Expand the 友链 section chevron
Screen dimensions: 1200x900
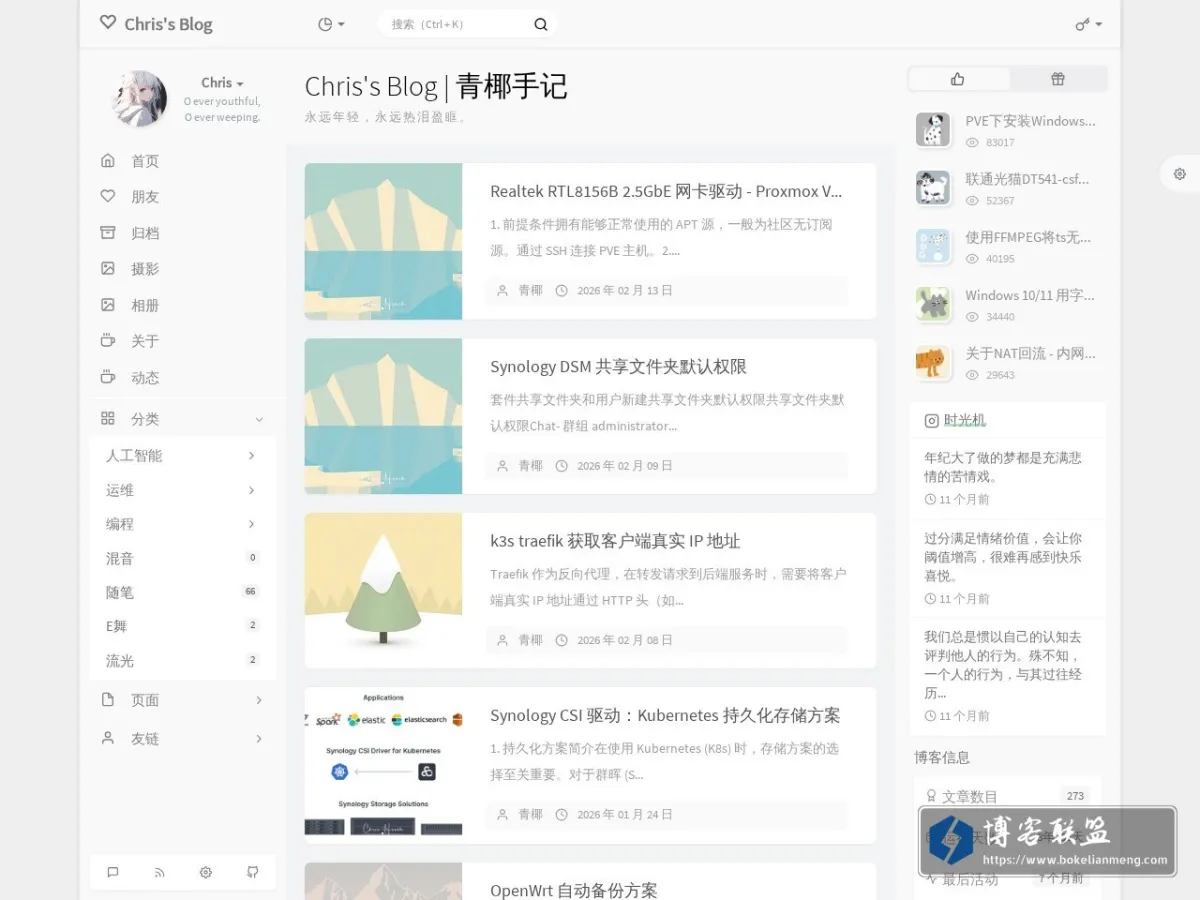(259, 739)
